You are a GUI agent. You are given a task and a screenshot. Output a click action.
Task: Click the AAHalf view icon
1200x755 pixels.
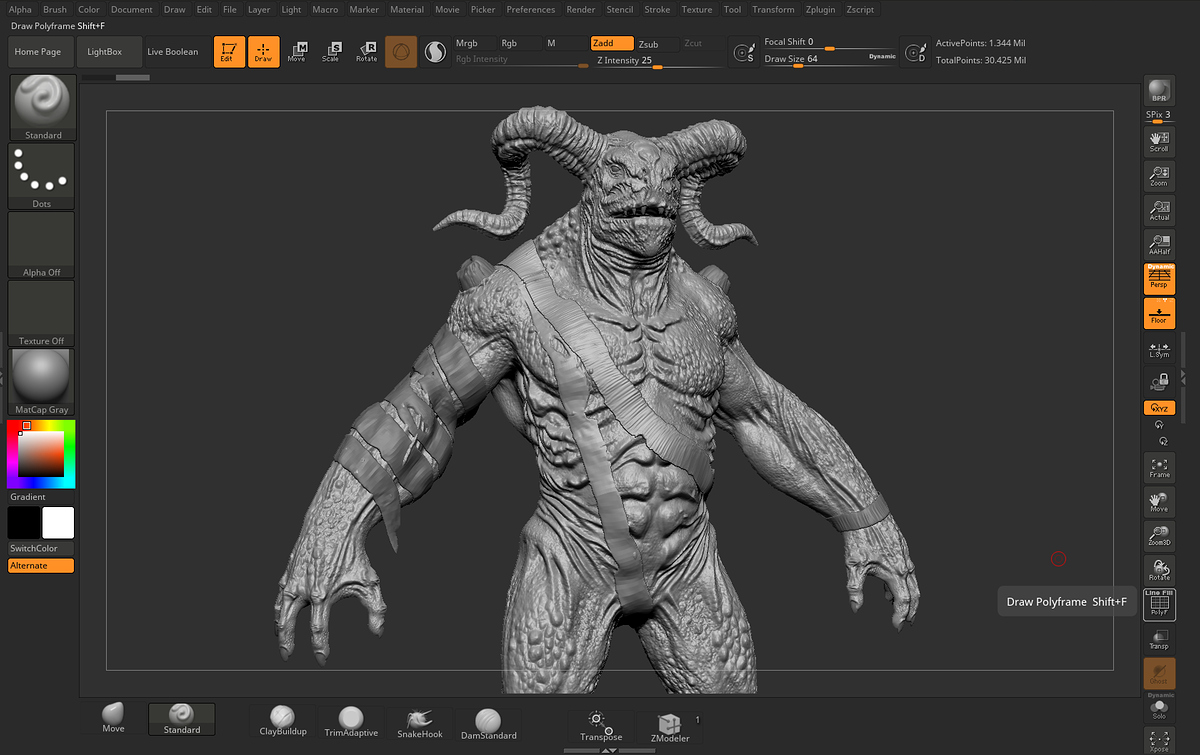[1159, 245]
